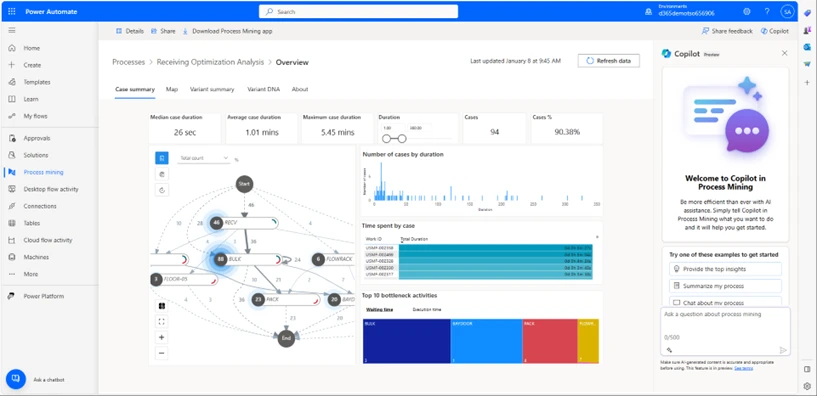
Task: Click the Start node in process map
Action: [x=244, y=184]
